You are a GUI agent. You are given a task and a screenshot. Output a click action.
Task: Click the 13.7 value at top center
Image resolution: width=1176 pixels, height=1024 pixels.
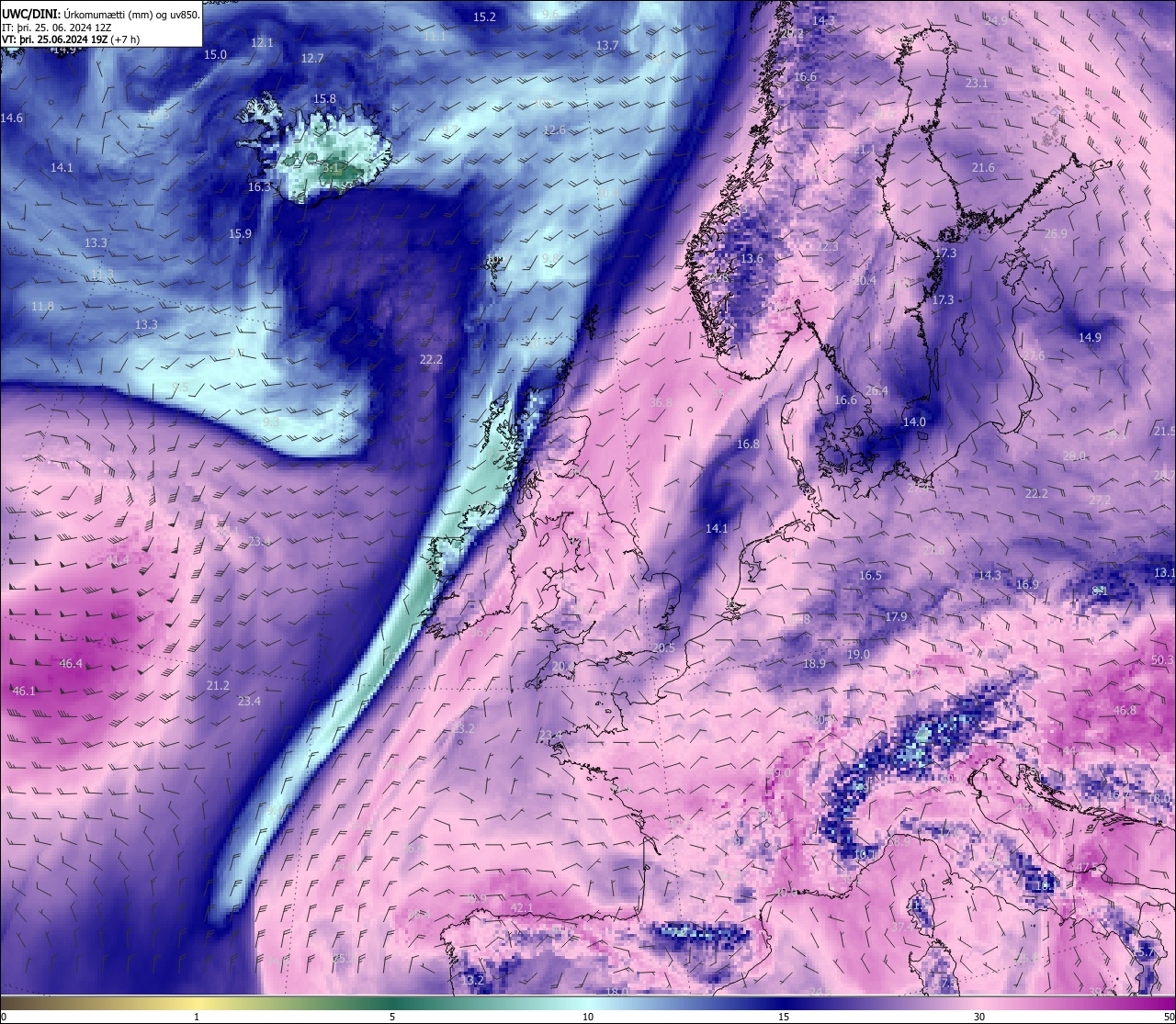pyautogui.click(x=607, y=45)
